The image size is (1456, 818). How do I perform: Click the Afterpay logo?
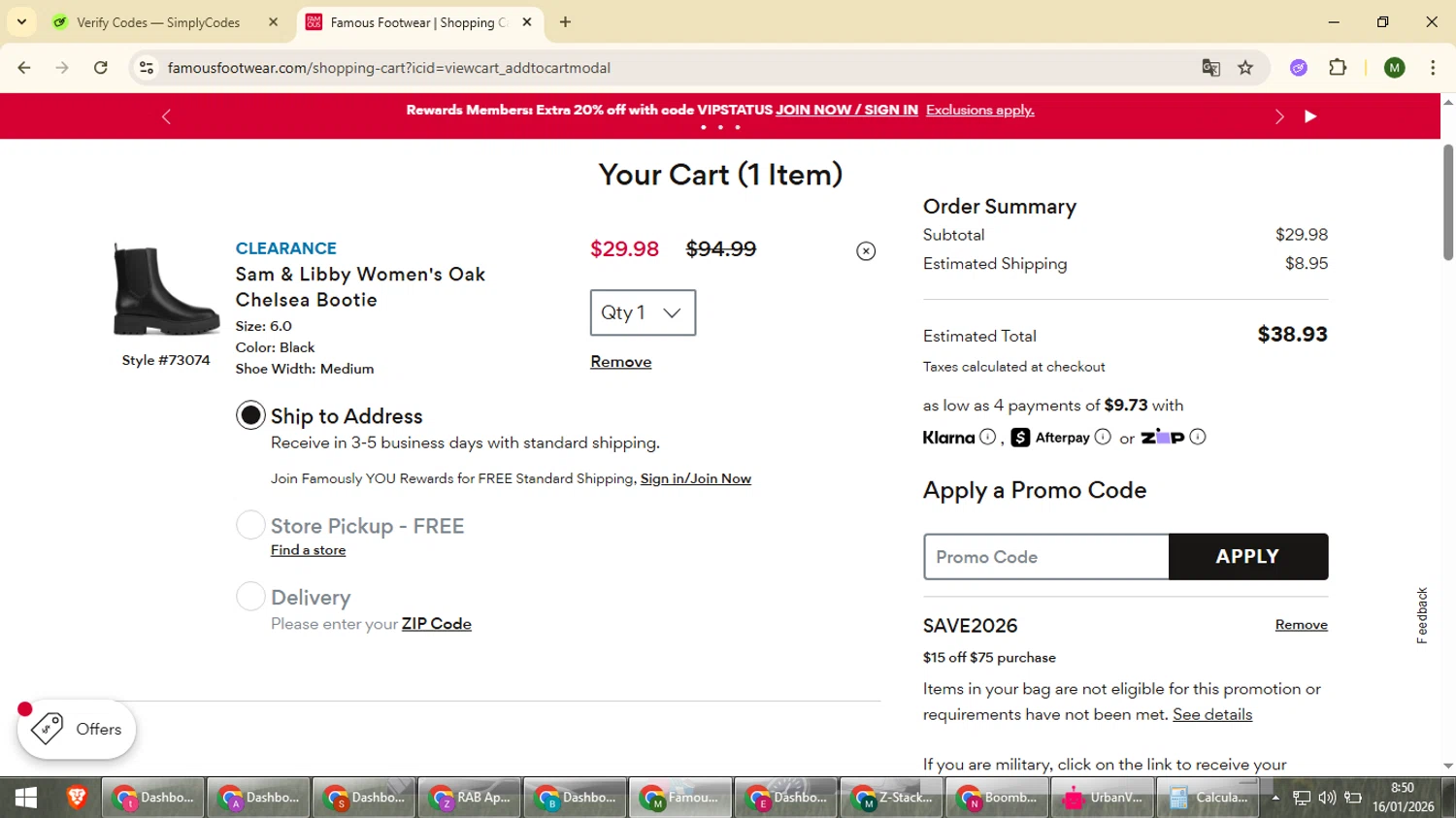tap(1050, 438)
